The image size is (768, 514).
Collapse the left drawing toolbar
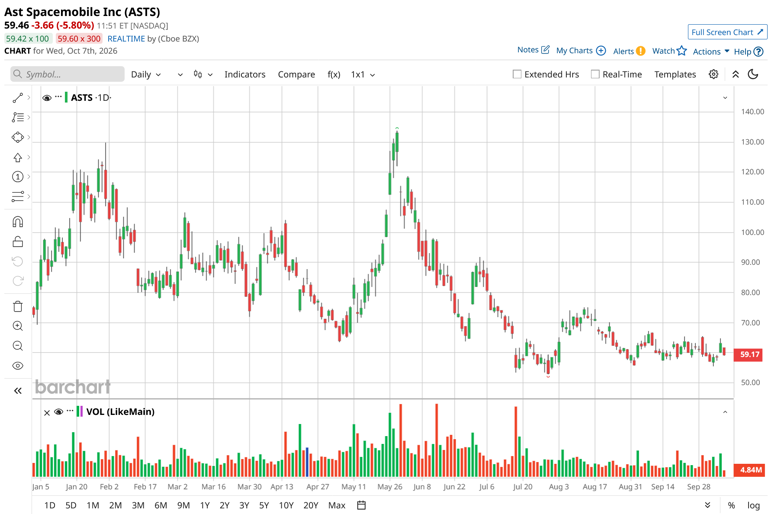pos(18,391)
